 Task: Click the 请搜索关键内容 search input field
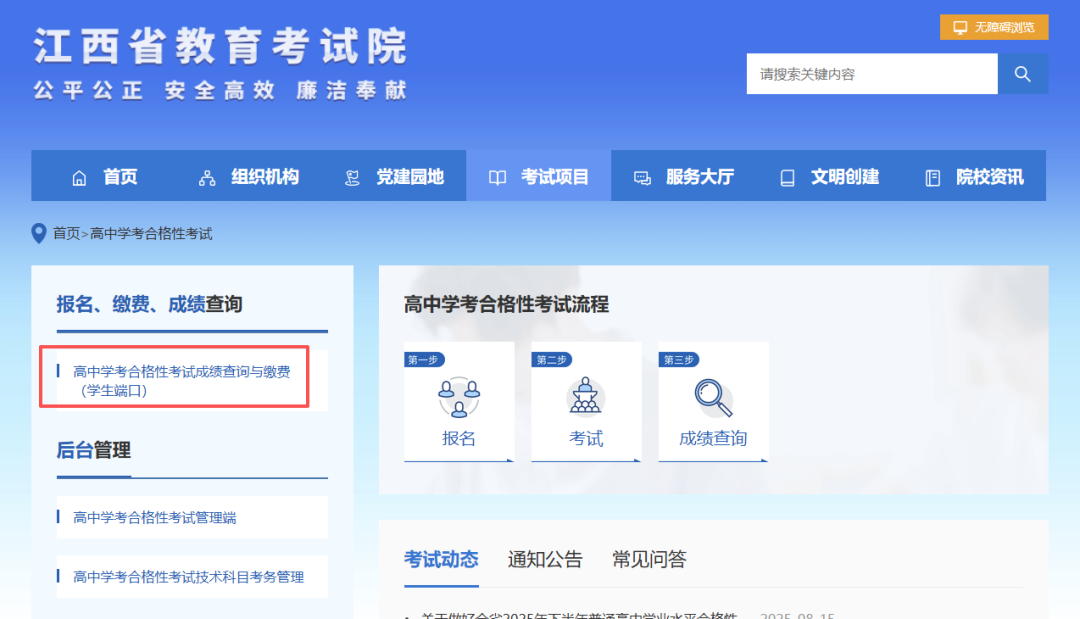pyautogui.click(x=871, y=74)
